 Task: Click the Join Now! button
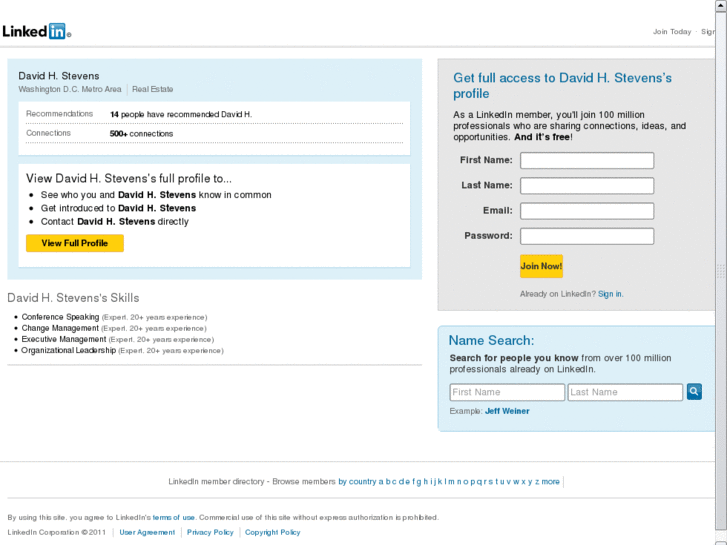pos(541,266)
